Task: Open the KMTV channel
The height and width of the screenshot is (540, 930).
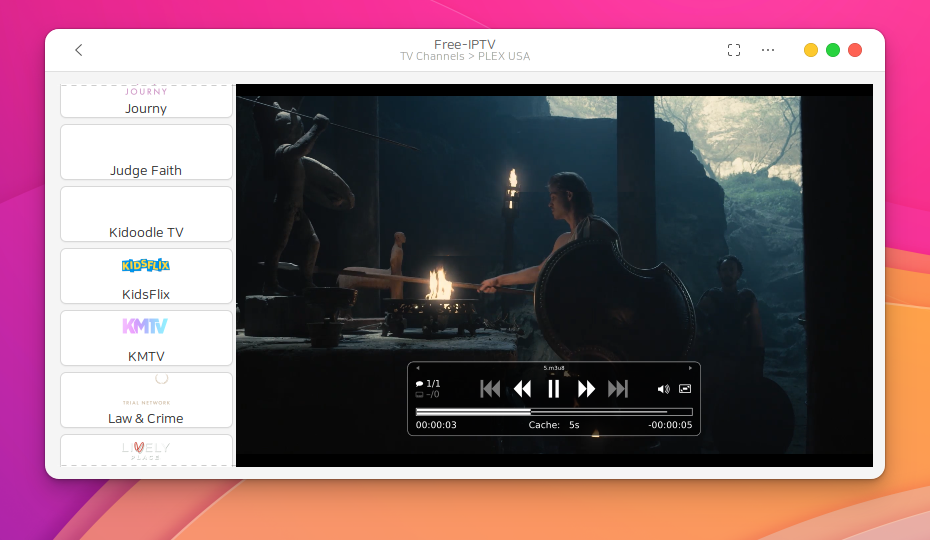Action: pos(146,339)
